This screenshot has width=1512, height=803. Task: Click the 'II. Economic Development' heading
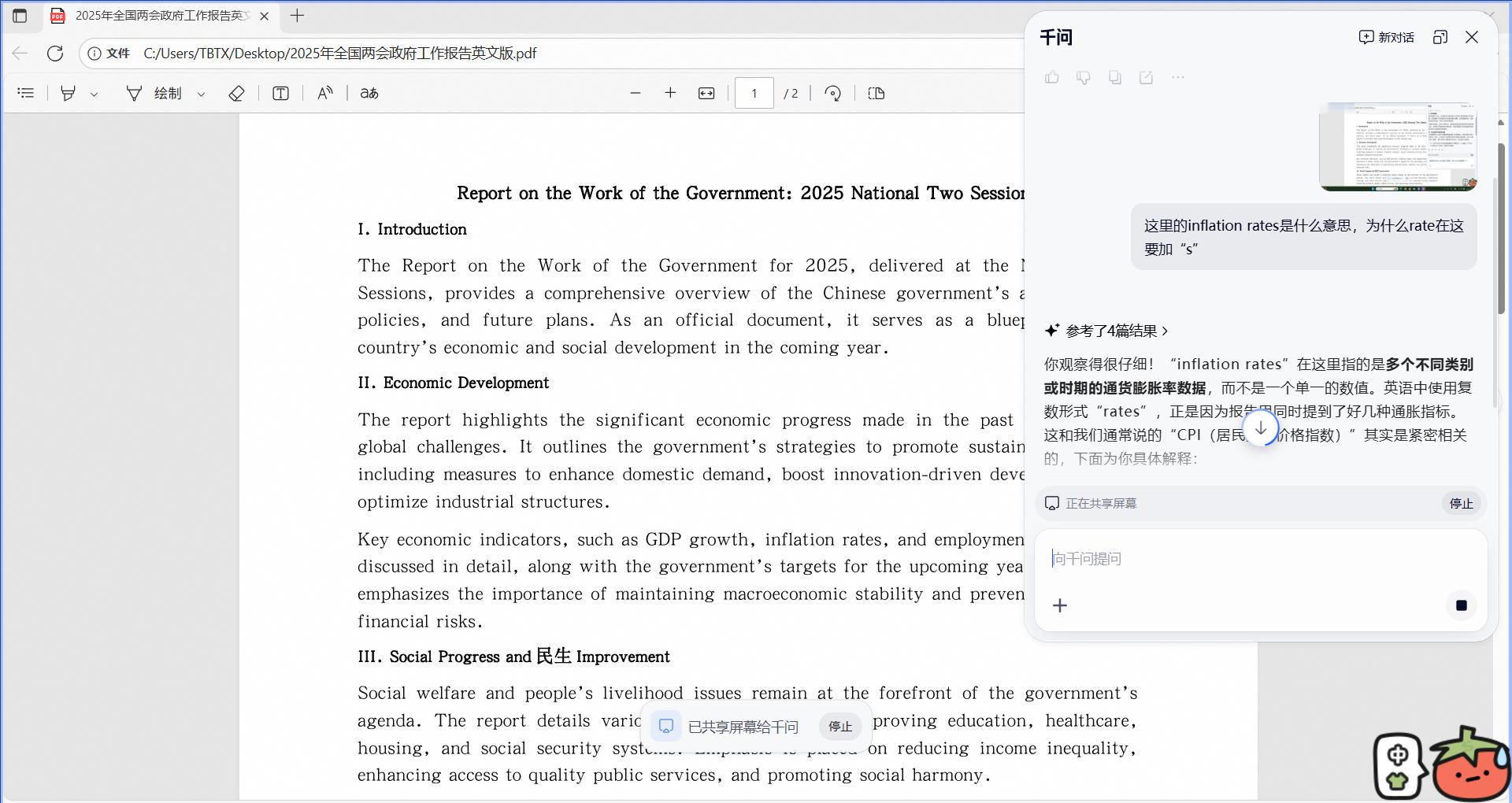click(x=453, y=383)
